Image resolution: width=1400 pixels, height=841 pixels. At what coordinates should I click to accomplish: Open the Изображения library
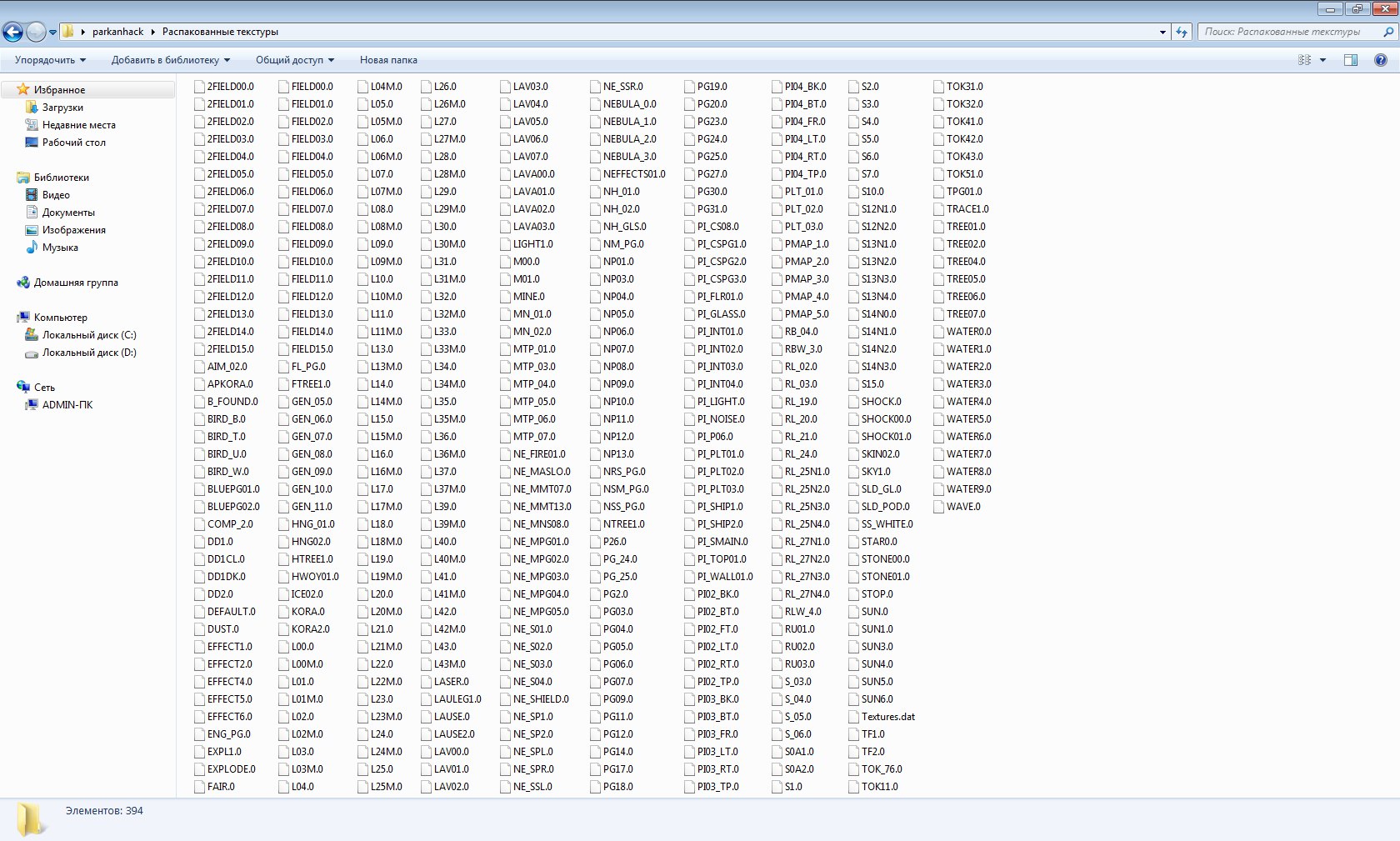(73, 230)
